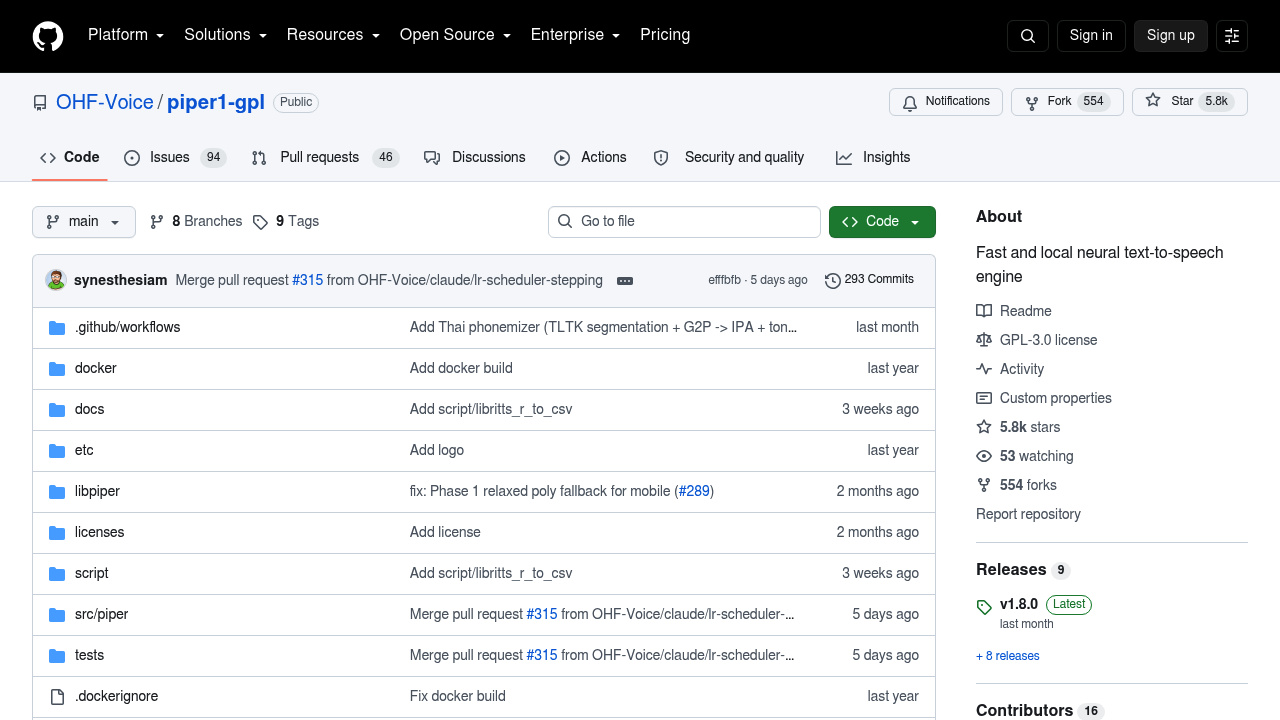Switch to the Issues tab
Screen dimensions: 1280x720
[175, 158]
